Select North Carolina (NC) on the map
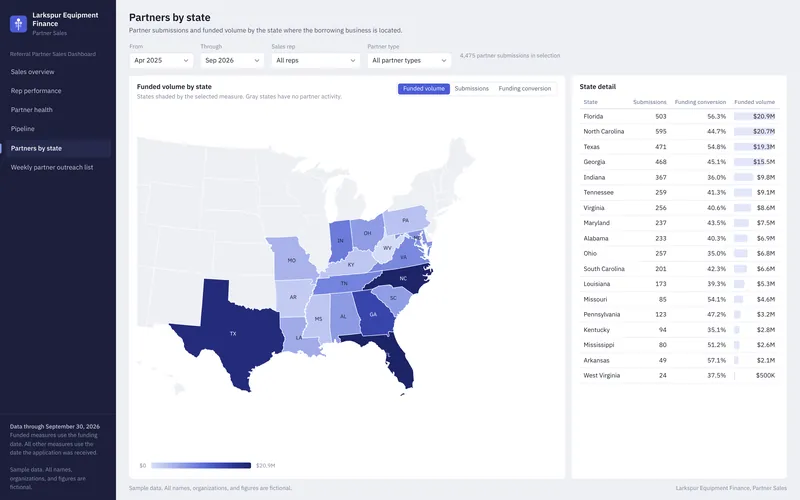Viewport: 800px width, 500px height. [401, 280]
